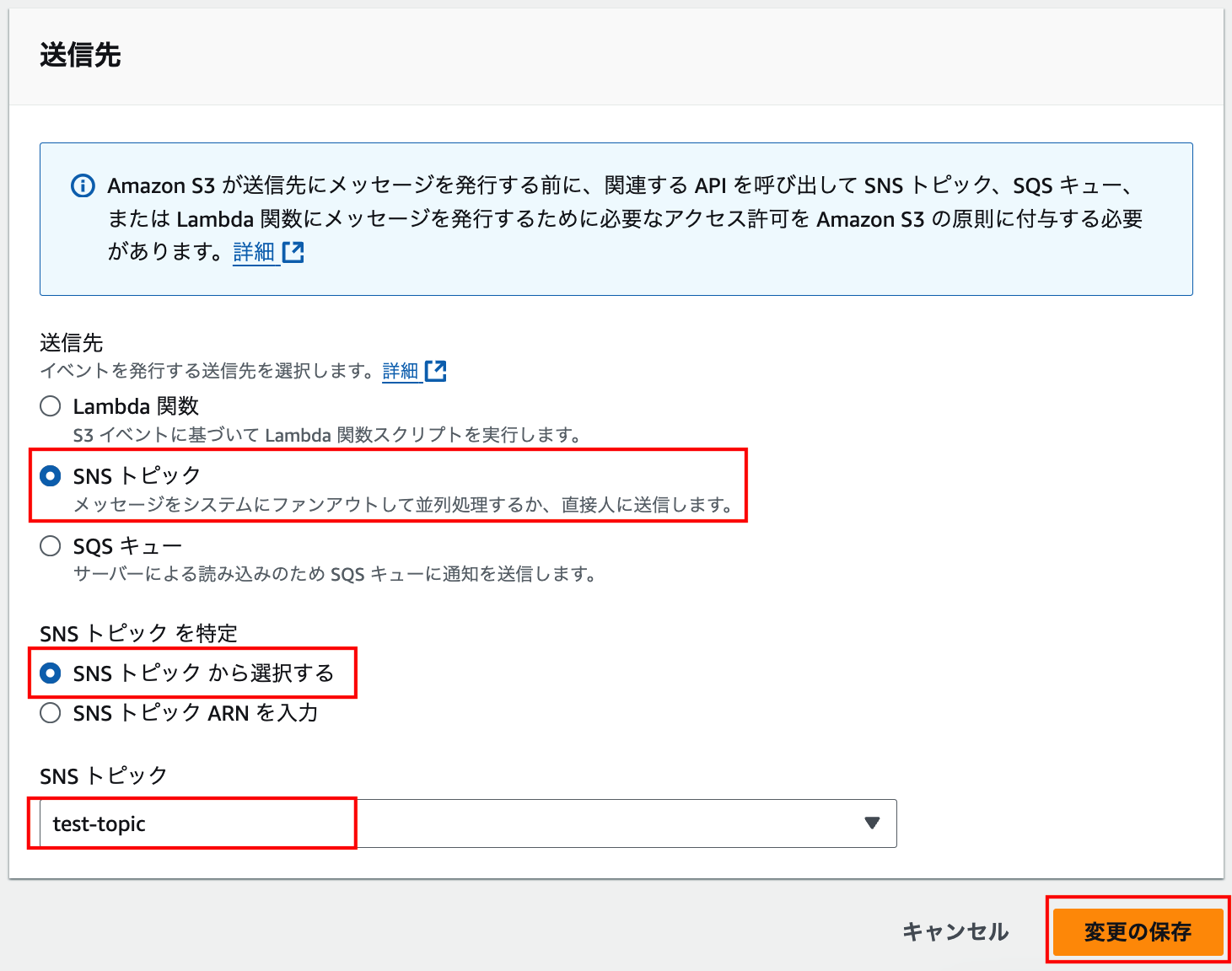This screenshot has height=971, width=1232.
Task: Click the external link icon beside the destination 詳細 link
Action: click(435, 371)
